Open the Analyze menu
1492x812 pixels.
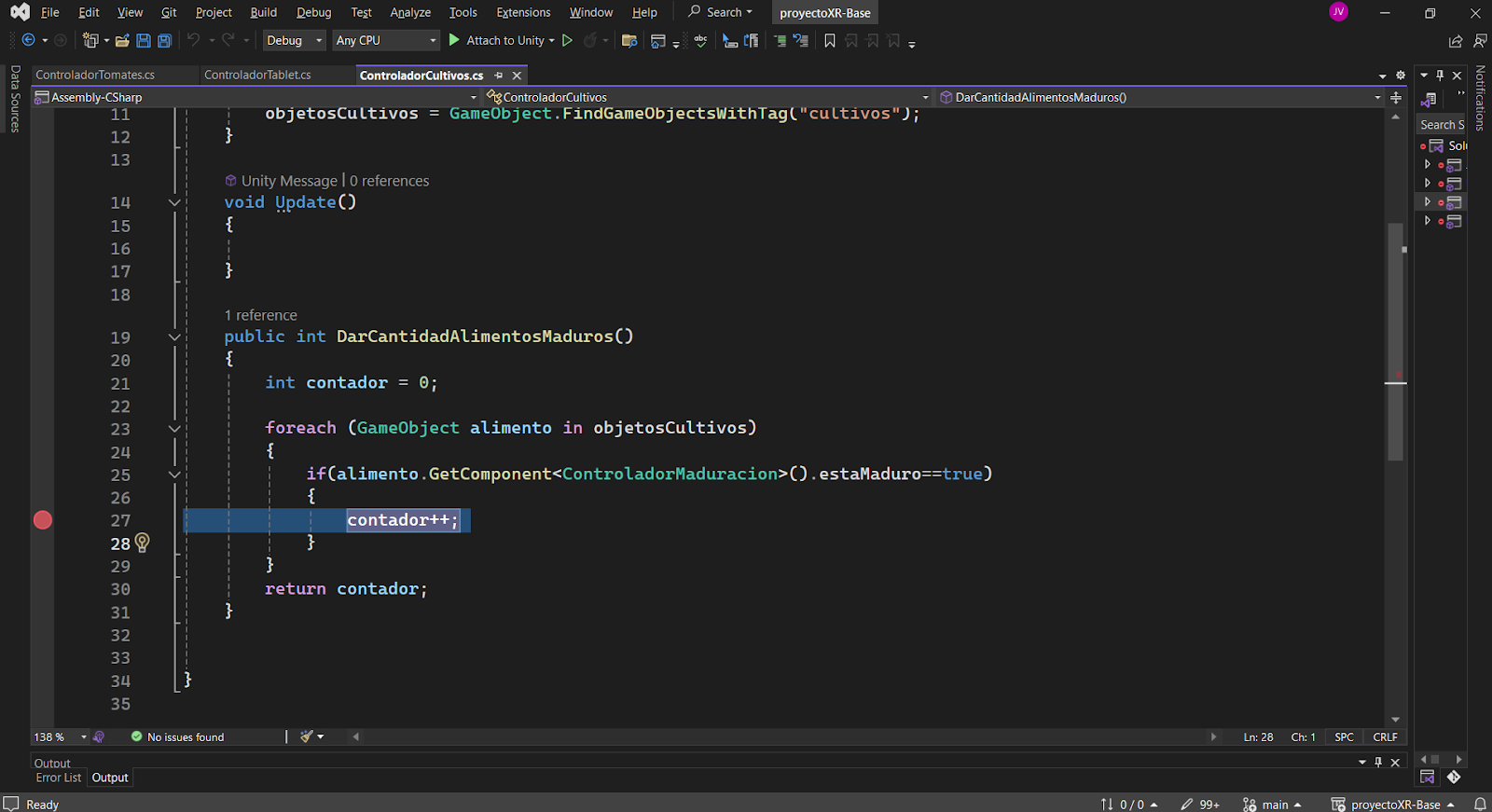[410, 12]
